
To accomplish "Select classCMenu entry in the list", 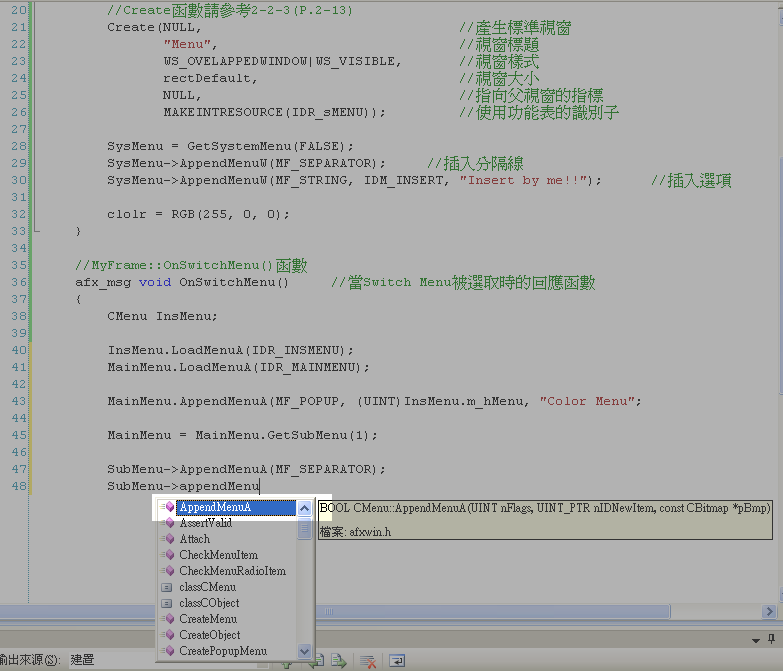I will point(208,587).
